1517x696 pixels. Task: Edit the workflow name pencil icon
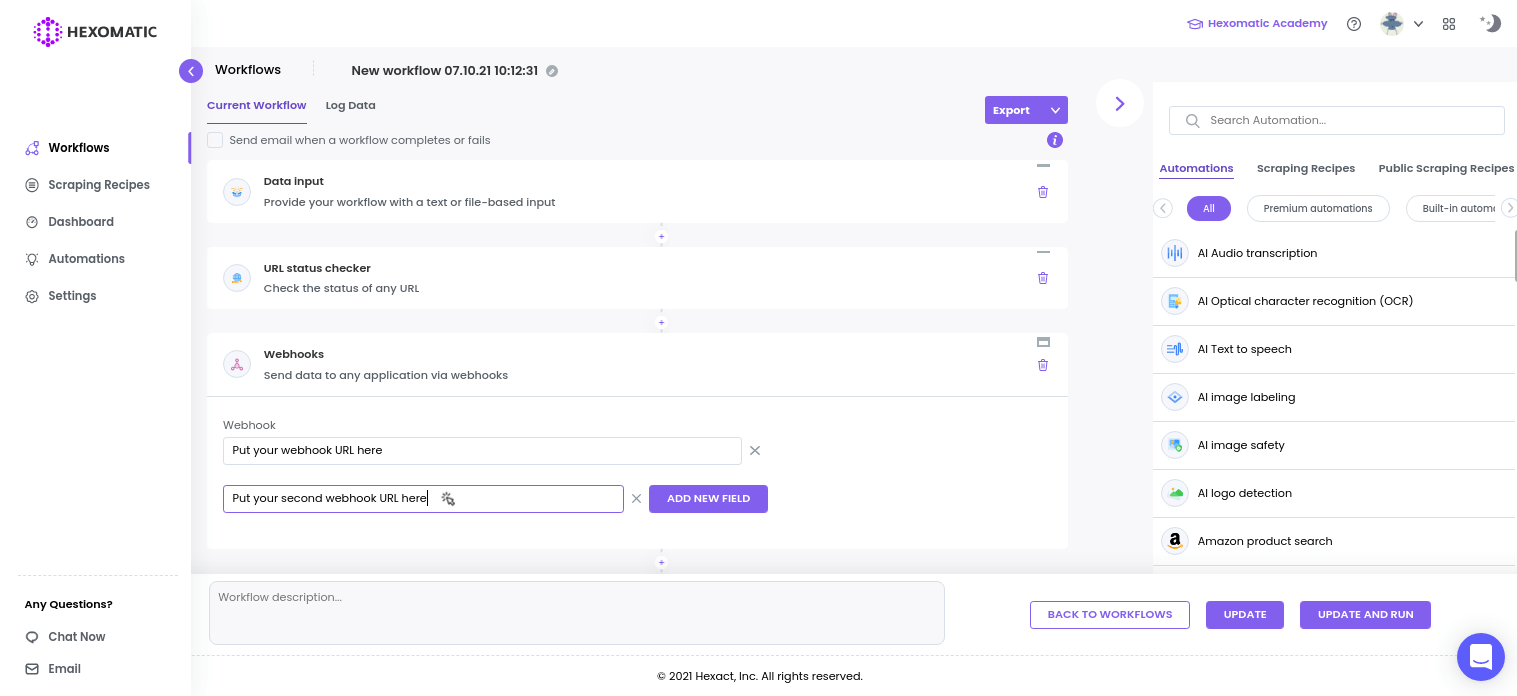click(552, 71)
